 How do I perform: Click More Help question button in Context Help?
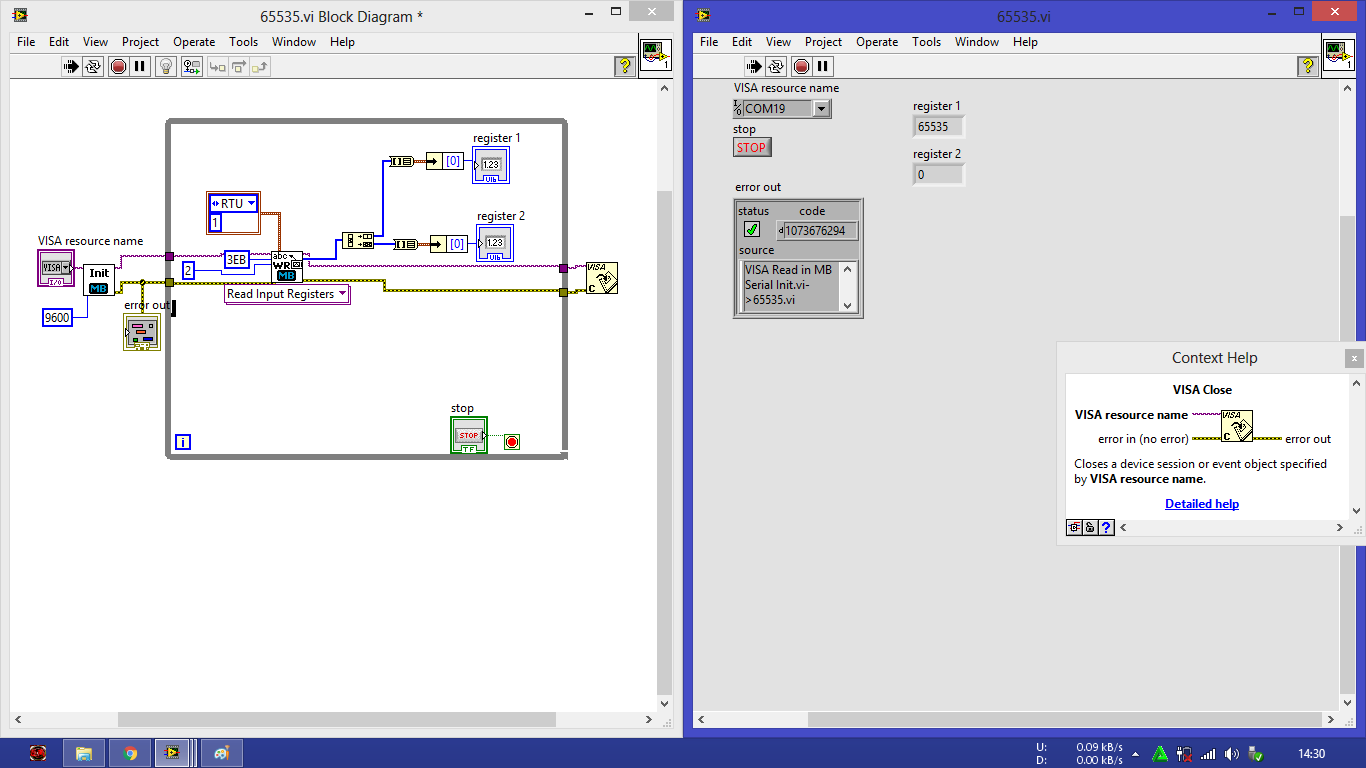pyautogui.click(x=1107, y=527)
